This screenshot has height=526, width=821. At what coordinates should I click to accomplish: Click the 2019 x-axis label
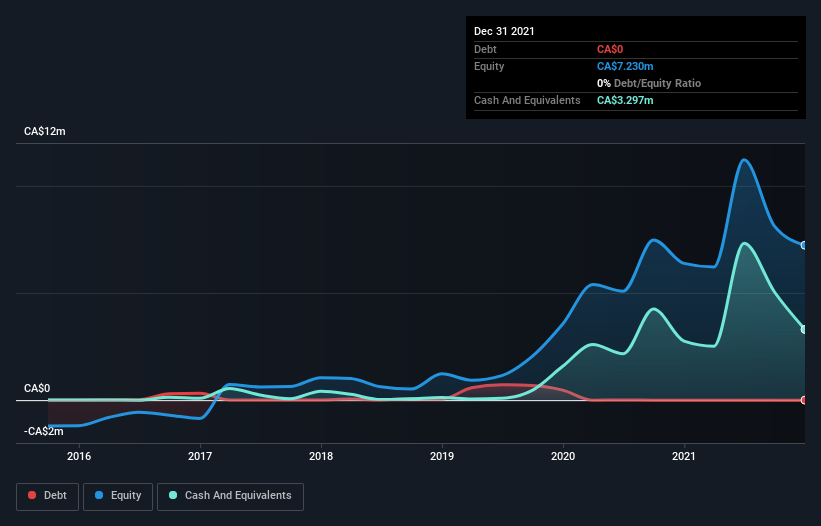(442, 456)
